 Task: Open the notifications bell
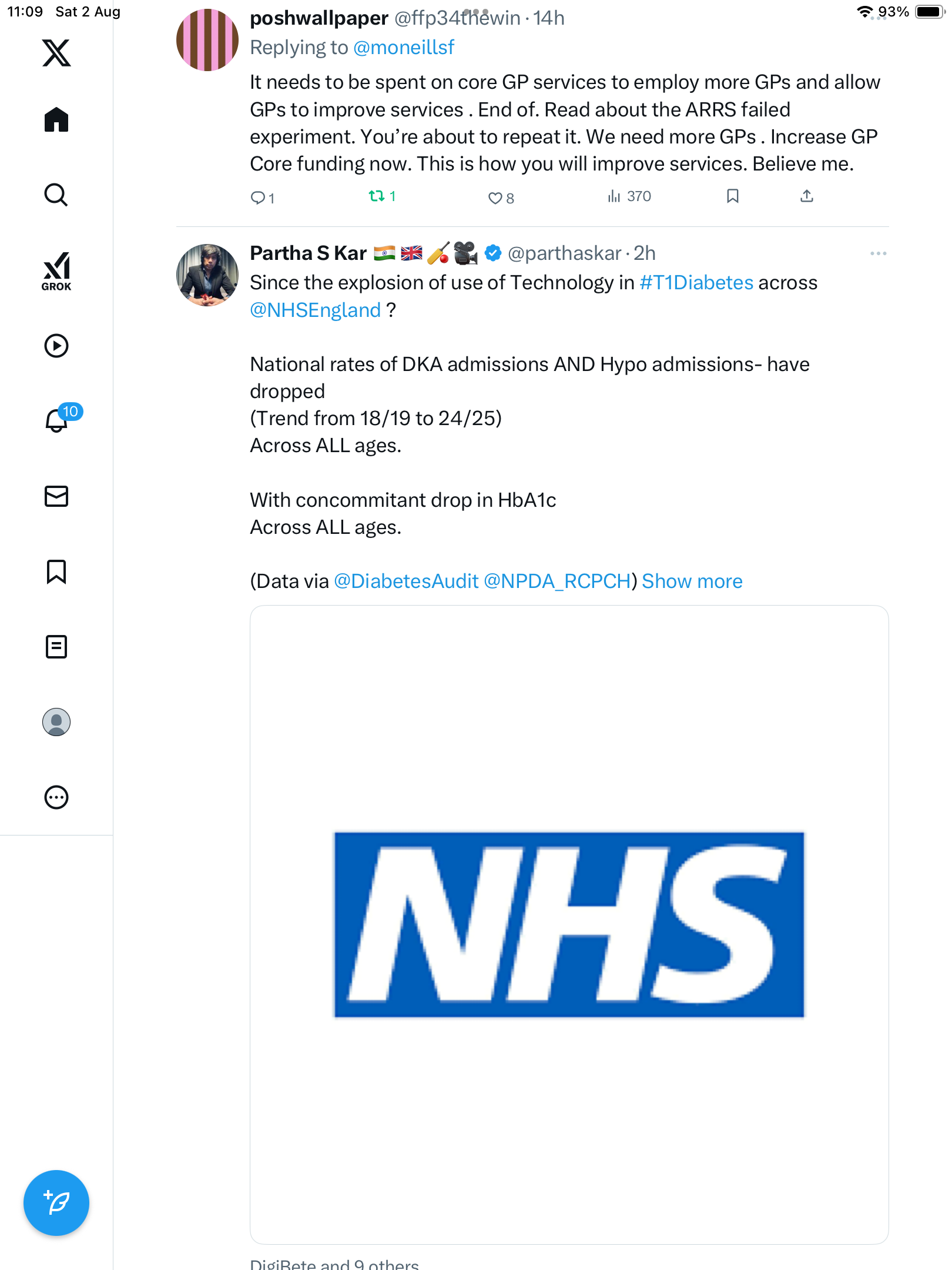pyautogui.click(x=57, y=420)
